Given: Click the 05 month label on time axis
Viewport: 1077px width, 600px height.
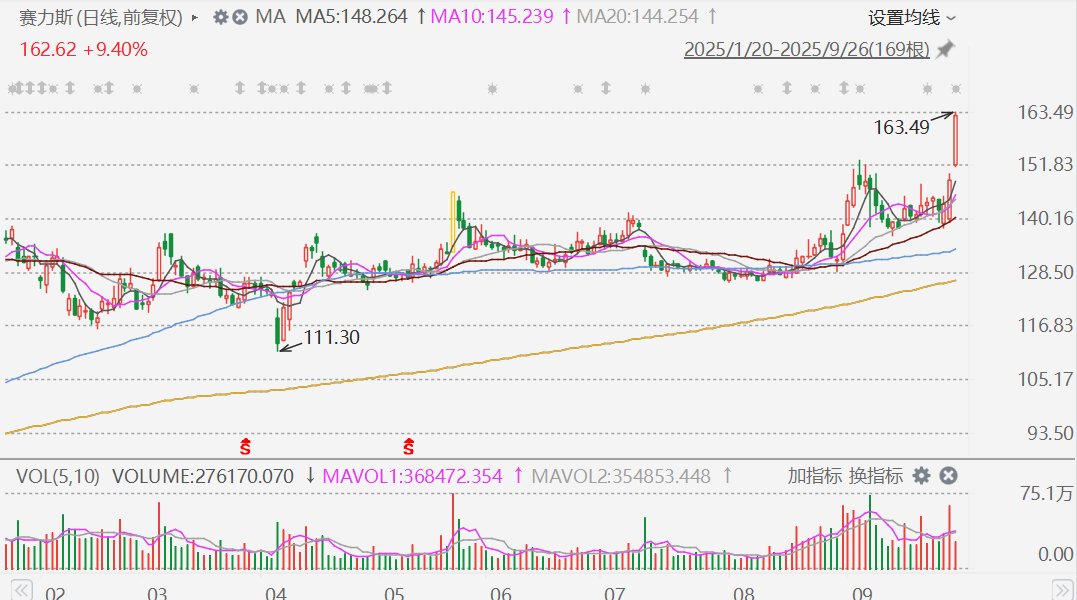Looking at the screenshot, I should pos(394,593).
